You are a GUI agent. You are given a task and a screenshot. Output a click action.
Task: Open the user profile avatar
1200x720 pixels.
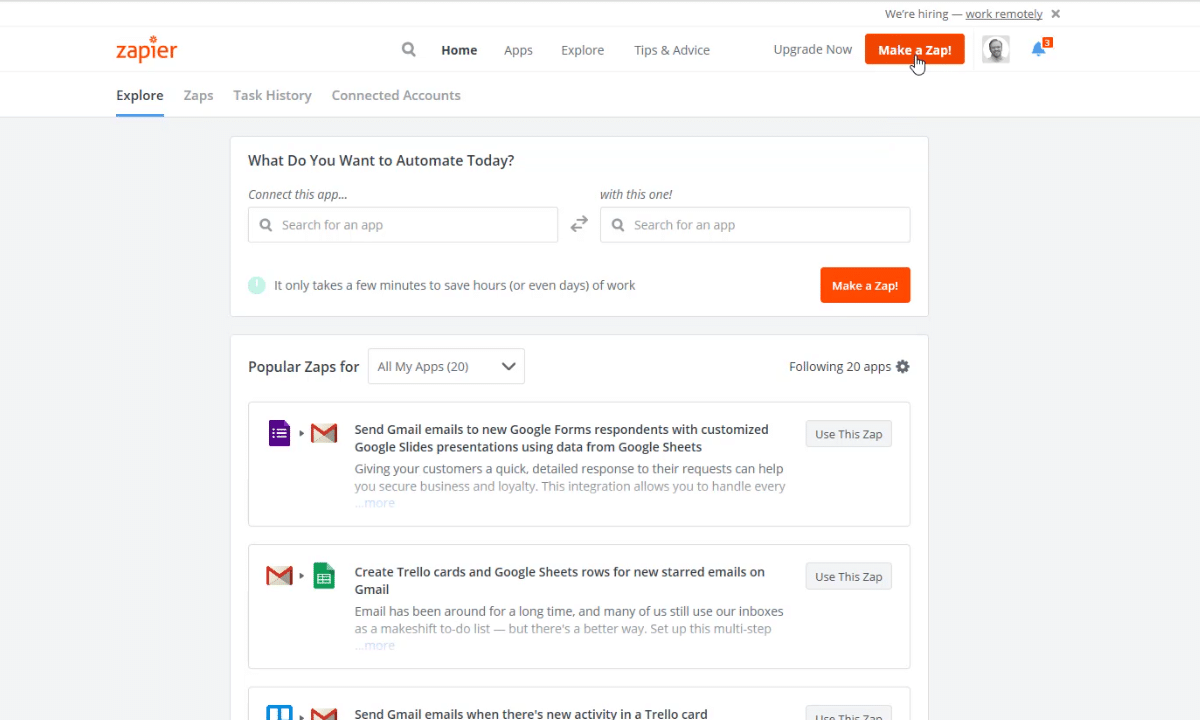[995, 49]
